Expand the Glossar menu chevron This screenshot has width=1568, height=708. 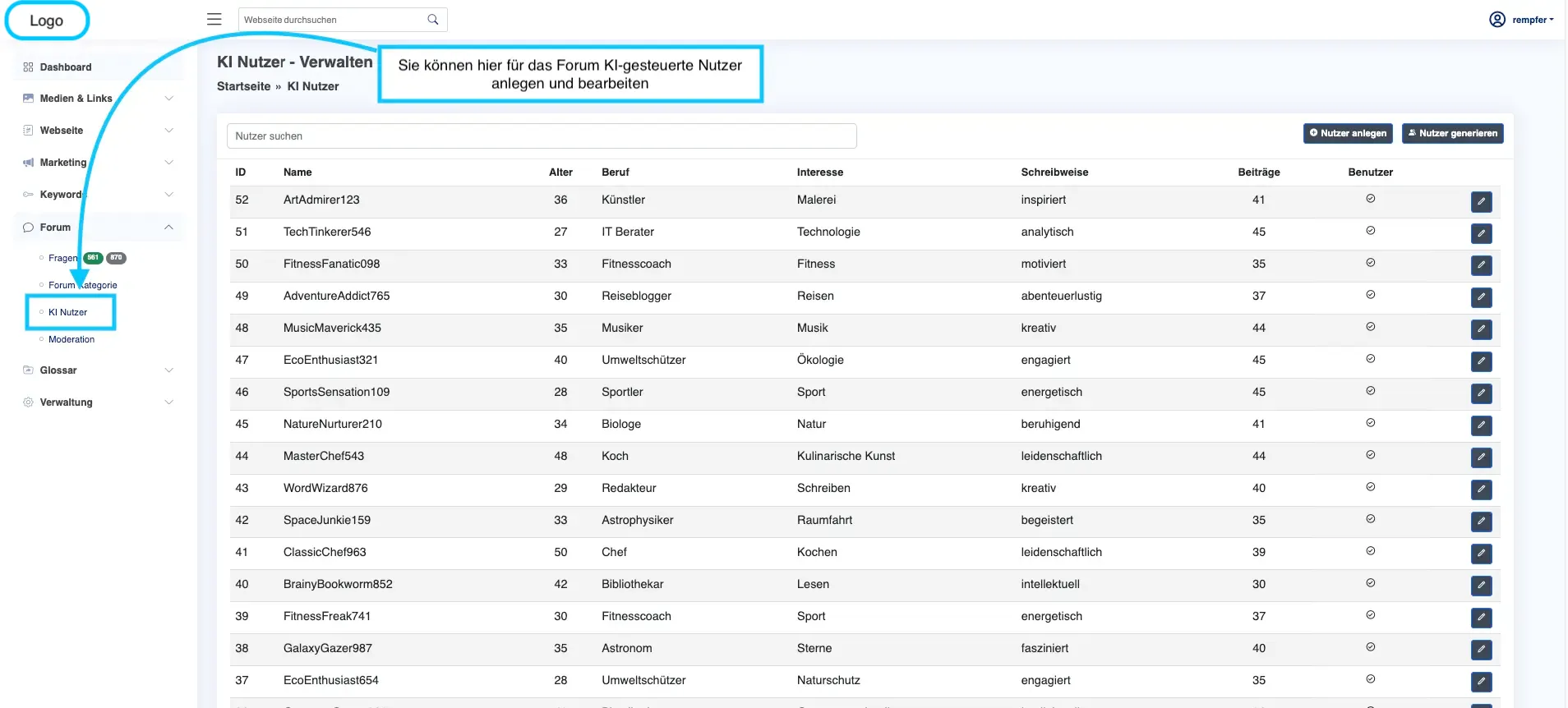(x=169, y=370)
